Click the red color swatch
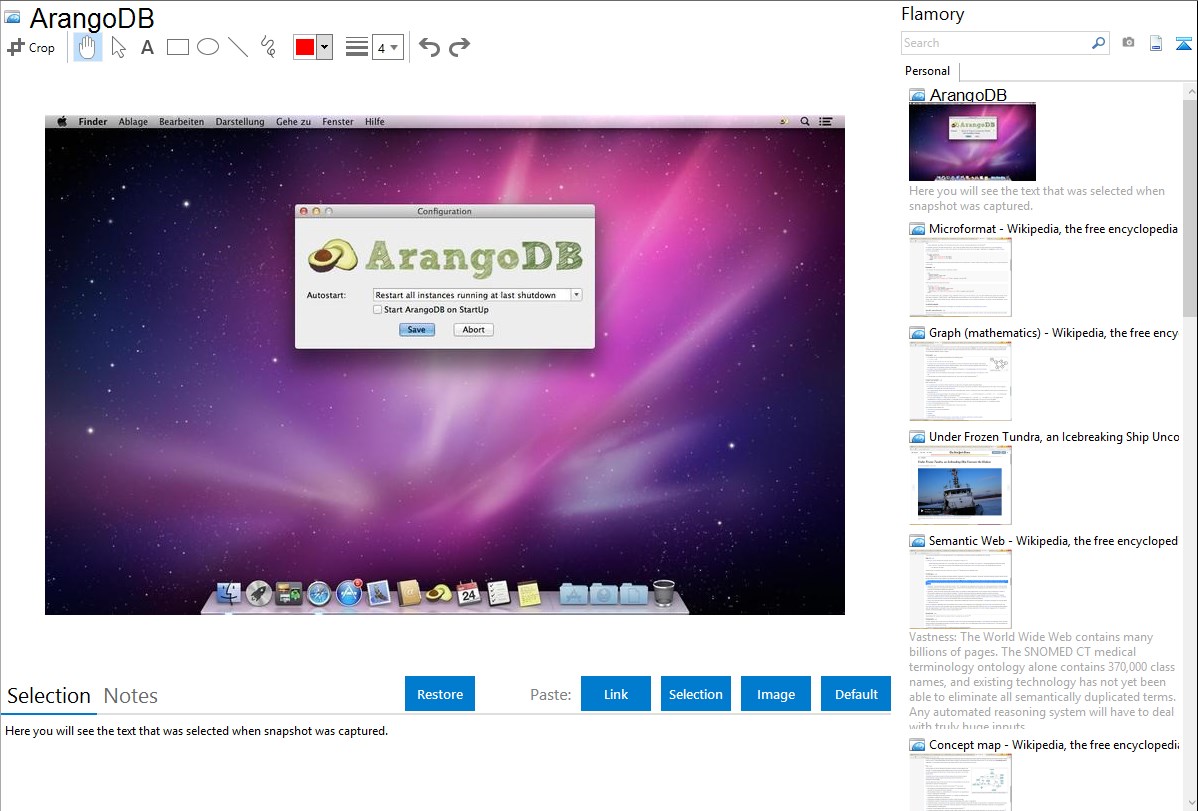This screenshot has height=811, width=1198. tap(305, 47)
